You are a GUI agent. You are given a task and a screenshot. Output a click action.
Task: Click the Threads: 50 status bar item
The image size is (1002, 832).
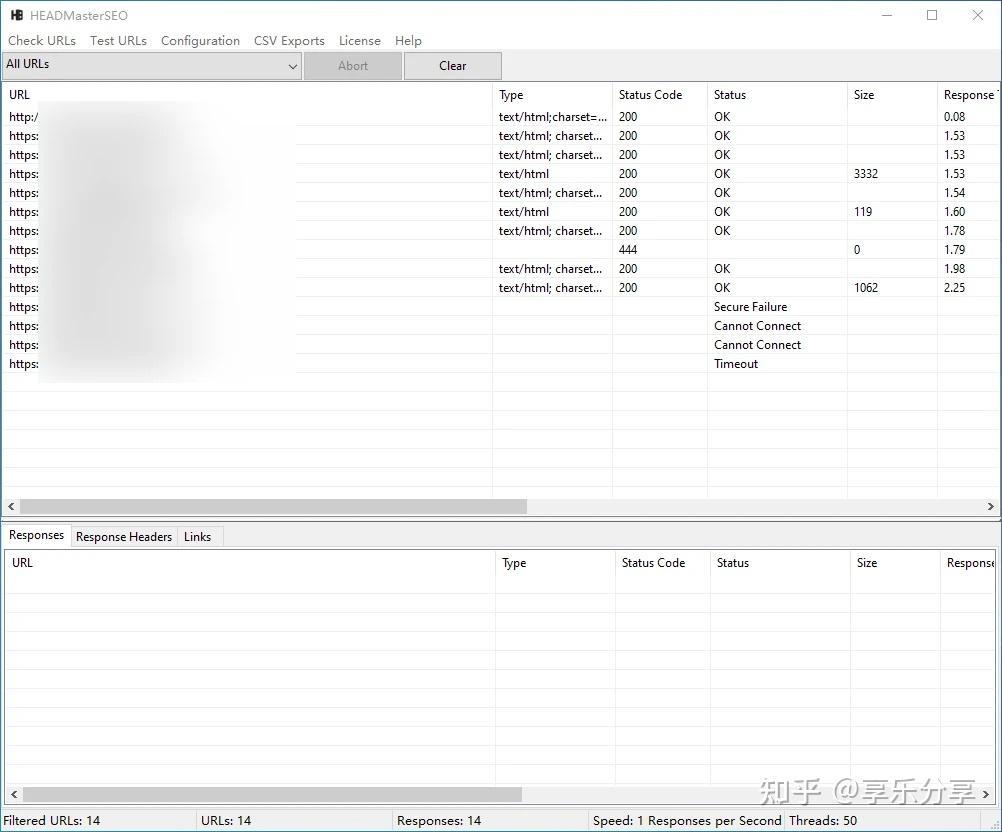[x=823, y=820]
